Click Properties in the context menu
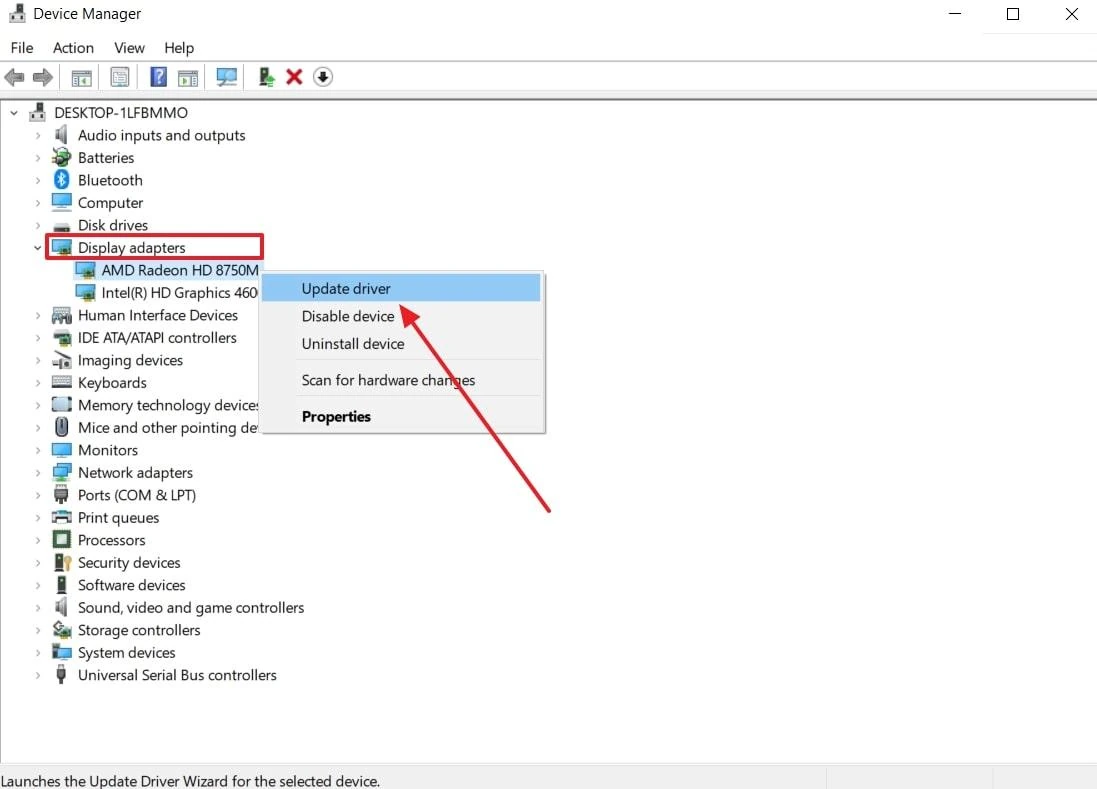Screen dimensions: 1097x789 point(336,417)
